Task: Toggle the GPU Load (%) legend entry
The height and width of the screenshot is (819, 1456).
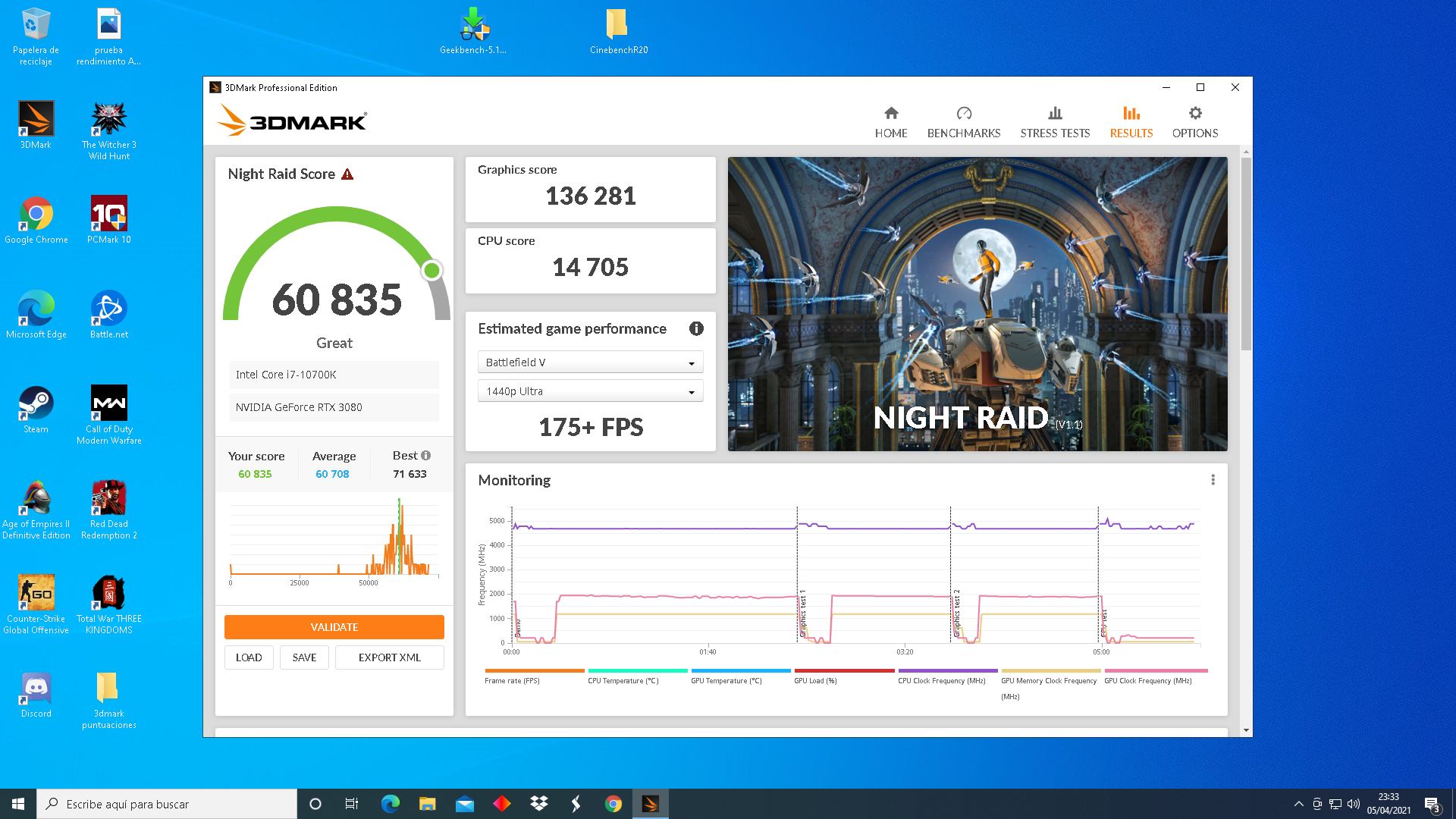Action: click(843, 676)
